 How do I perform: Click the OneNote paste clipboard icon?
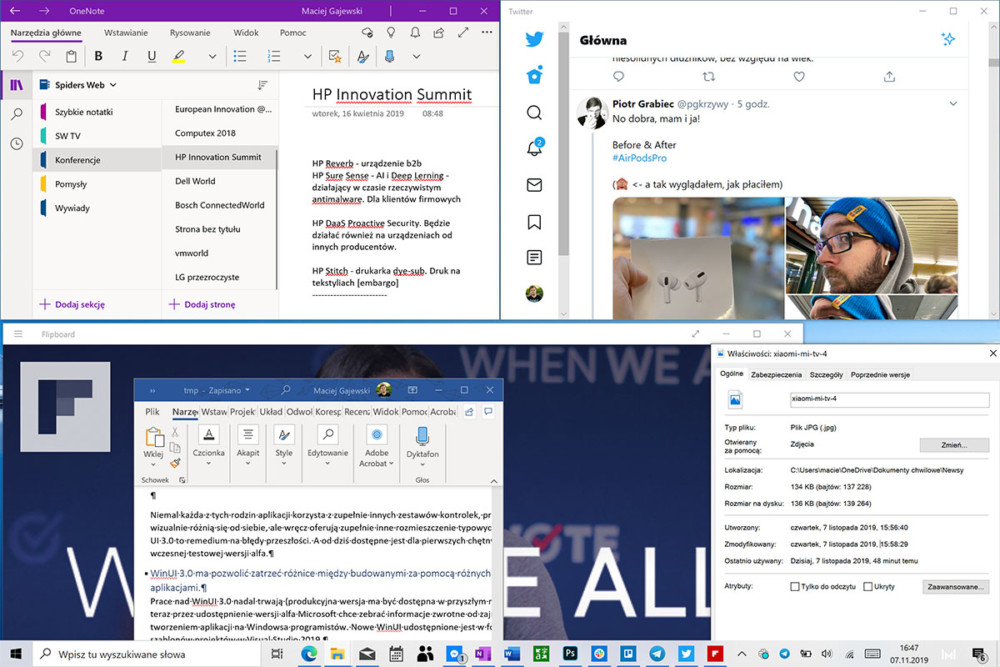click(71, 56)
